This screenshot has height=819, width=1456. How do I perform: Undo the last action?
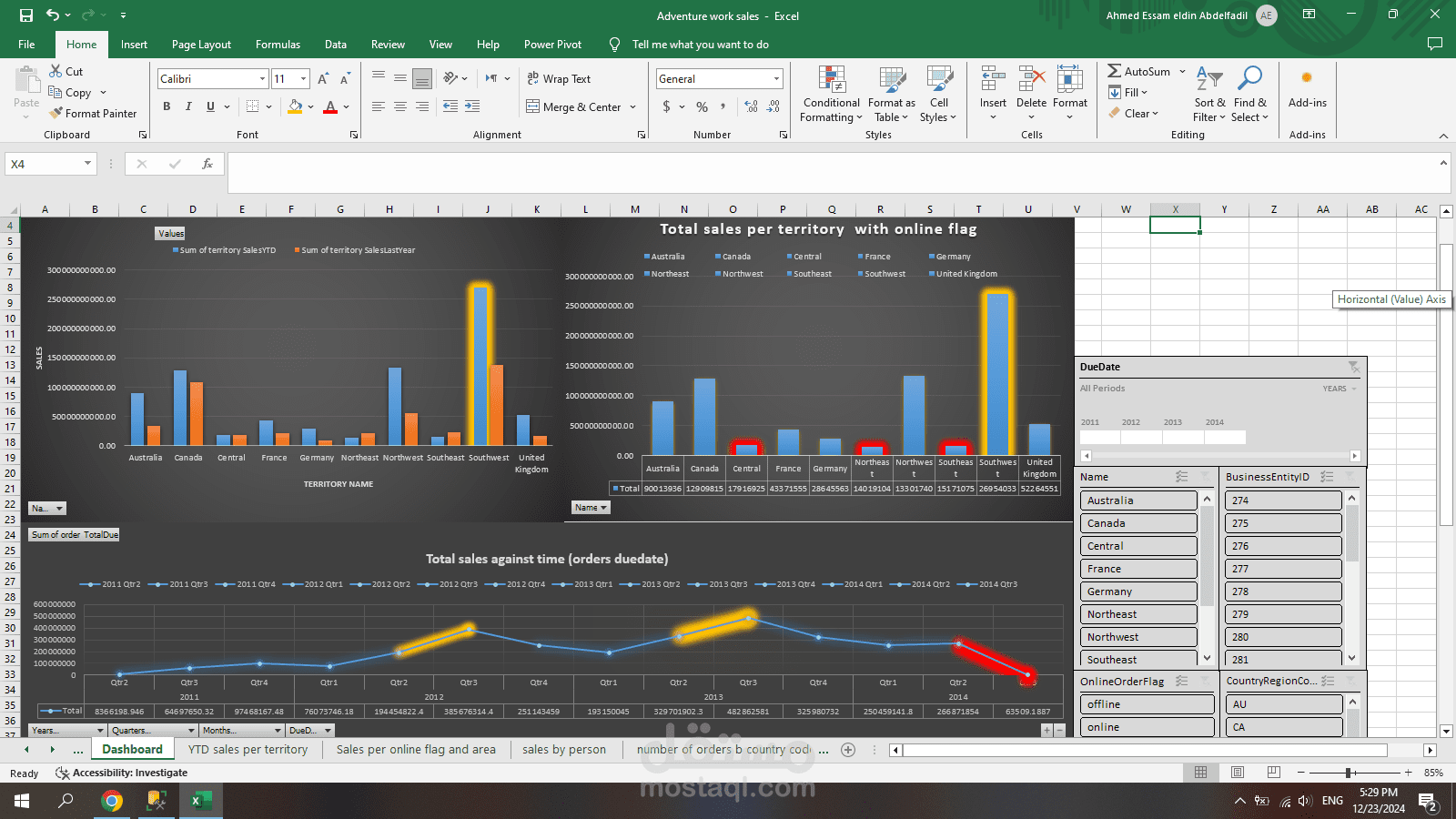[x=53, y=15]
